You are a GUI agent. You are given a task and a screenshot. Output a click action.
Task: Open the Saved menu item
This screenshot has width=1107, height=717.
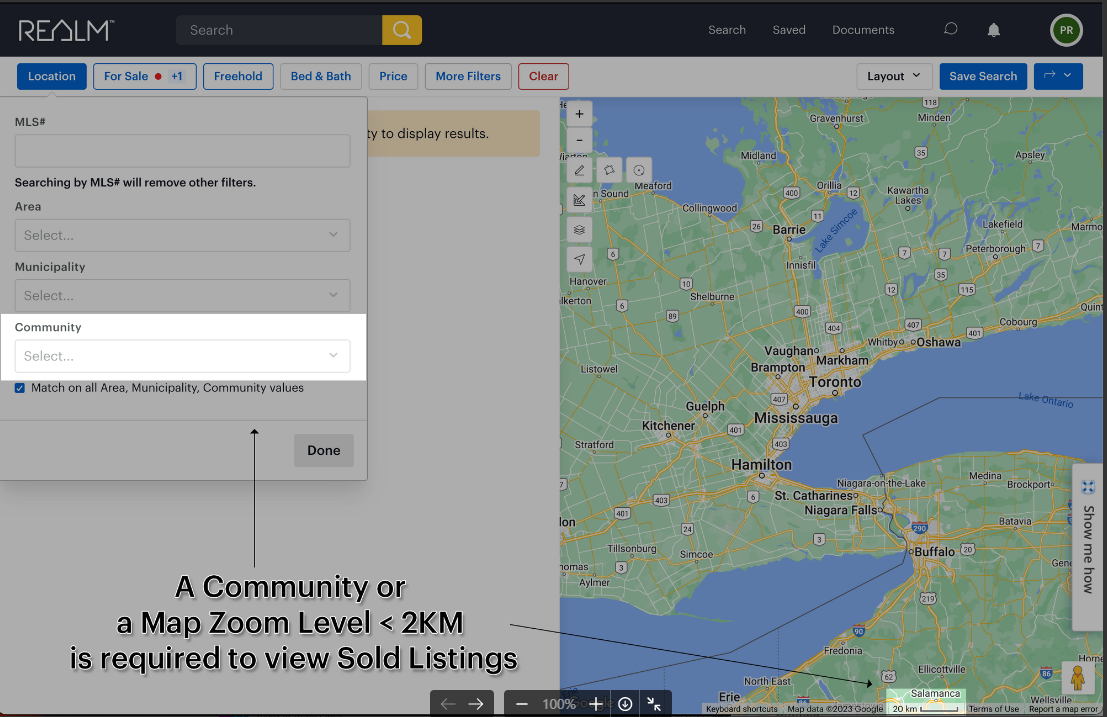[x=788, y=30]
